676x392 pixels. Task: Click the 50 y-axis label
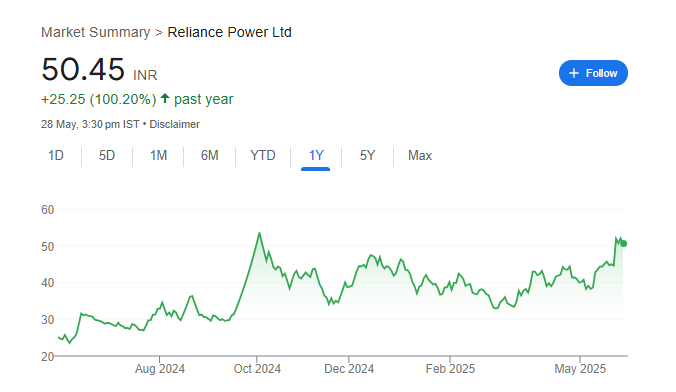47,247
